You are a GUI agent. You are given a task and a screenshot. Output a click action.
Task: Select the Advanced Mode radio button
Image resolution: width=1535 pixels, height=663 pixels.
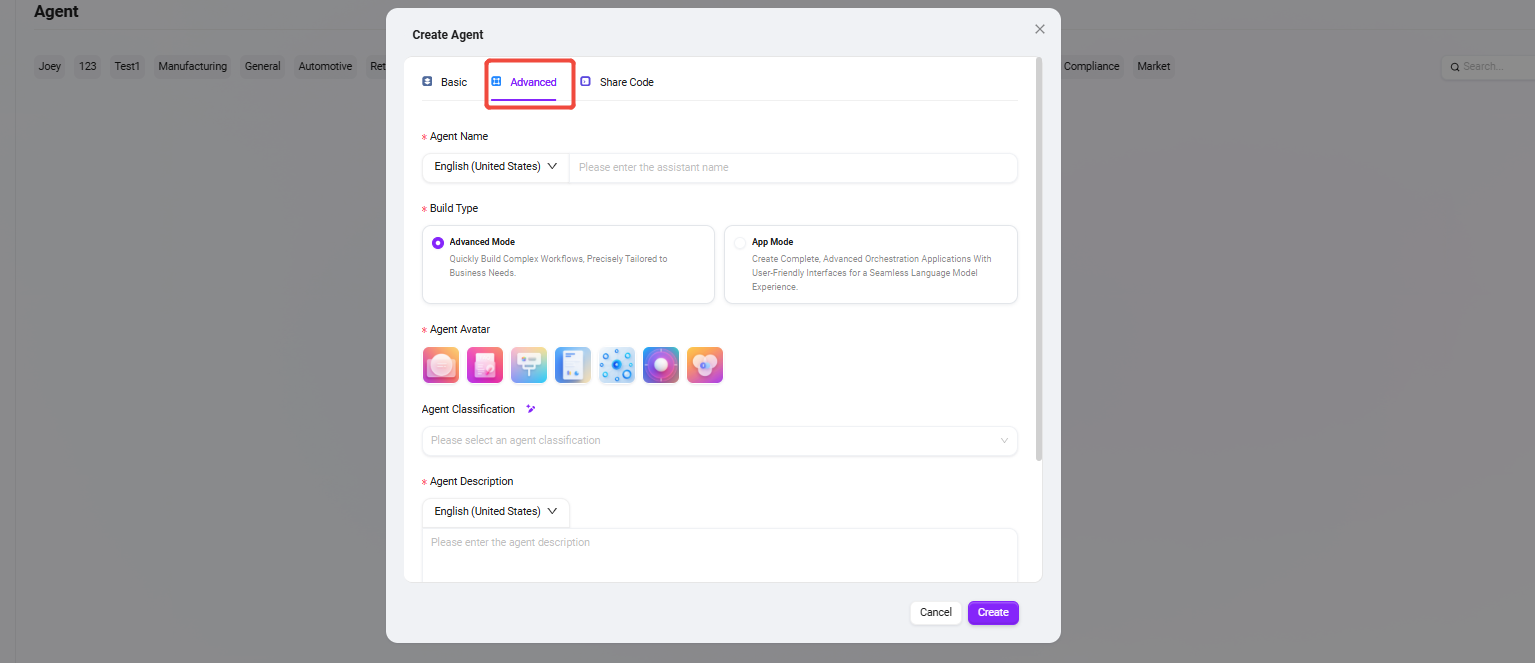438,243
